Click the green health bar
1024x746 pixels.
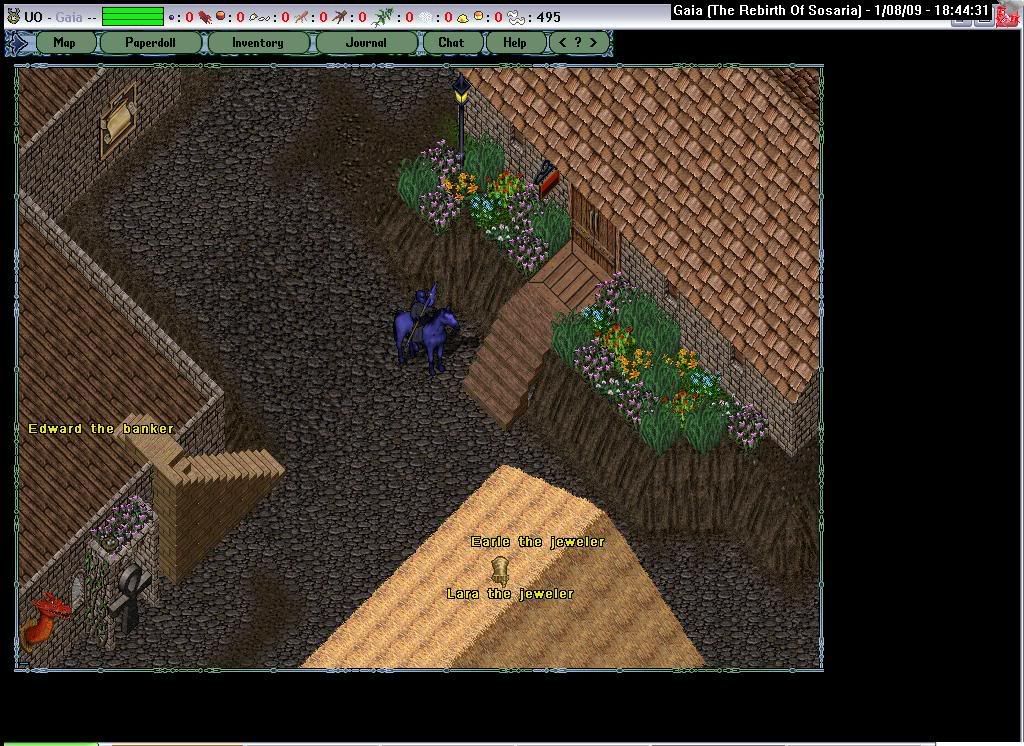(133, 17)
